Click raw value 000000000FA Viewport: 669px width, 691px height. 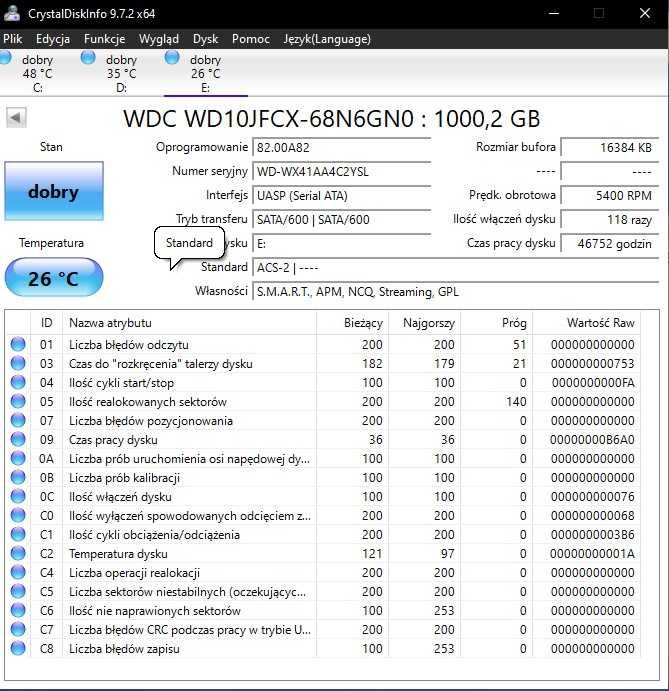click(x=593, y=383)
